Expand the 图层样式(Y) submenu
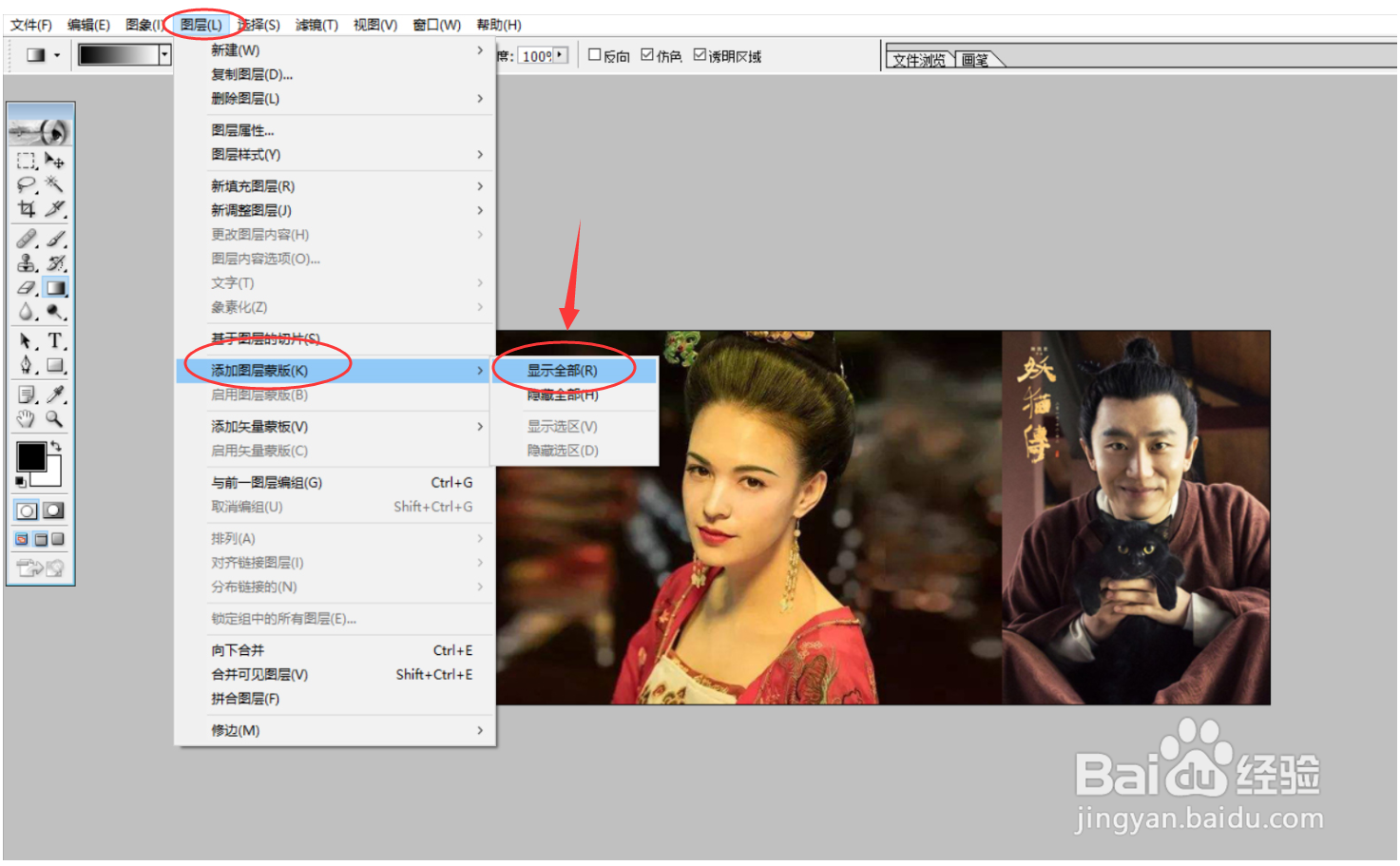This screenshot has width=1400, height=866. tap(335, 155)
